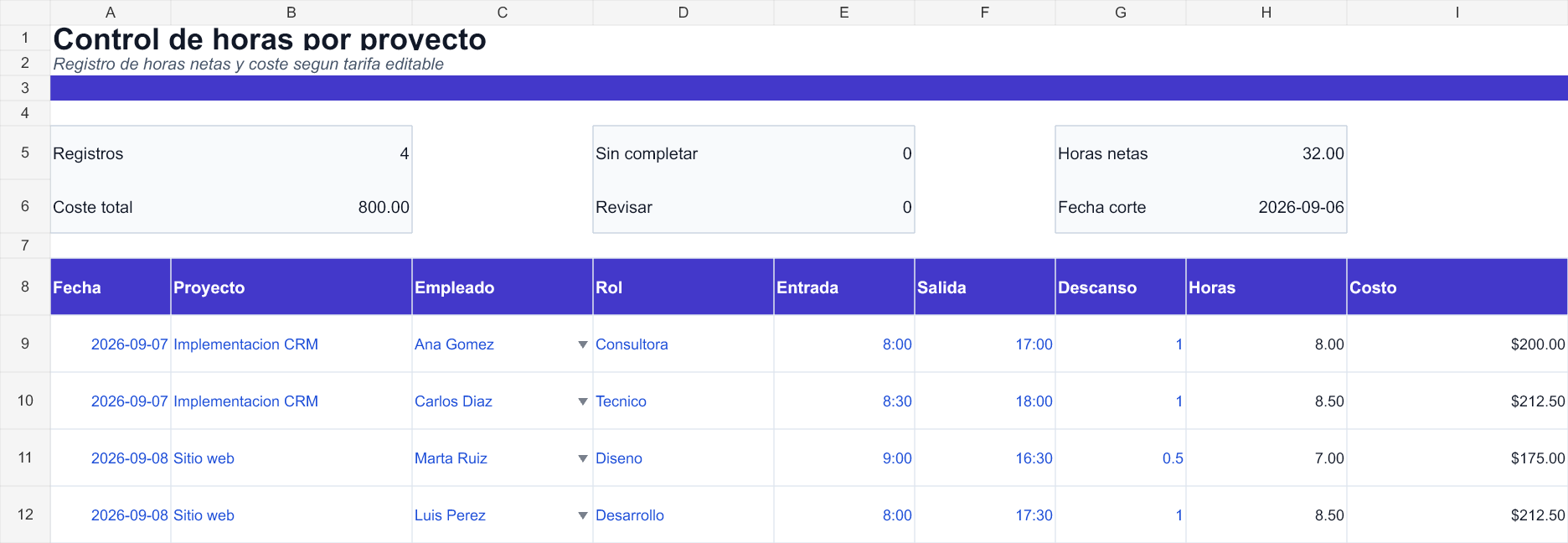1568x543 pixels.
Task: Select column I header
Action: point(1457,13)
